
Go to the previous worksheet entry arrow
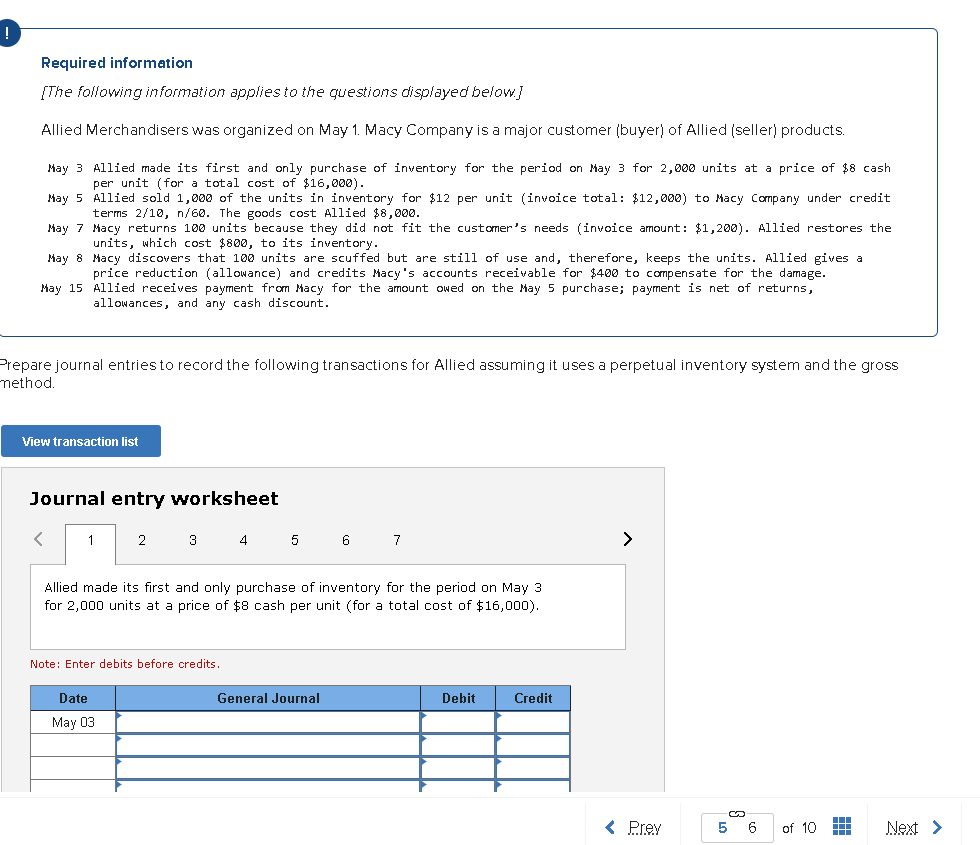(39, 539)
